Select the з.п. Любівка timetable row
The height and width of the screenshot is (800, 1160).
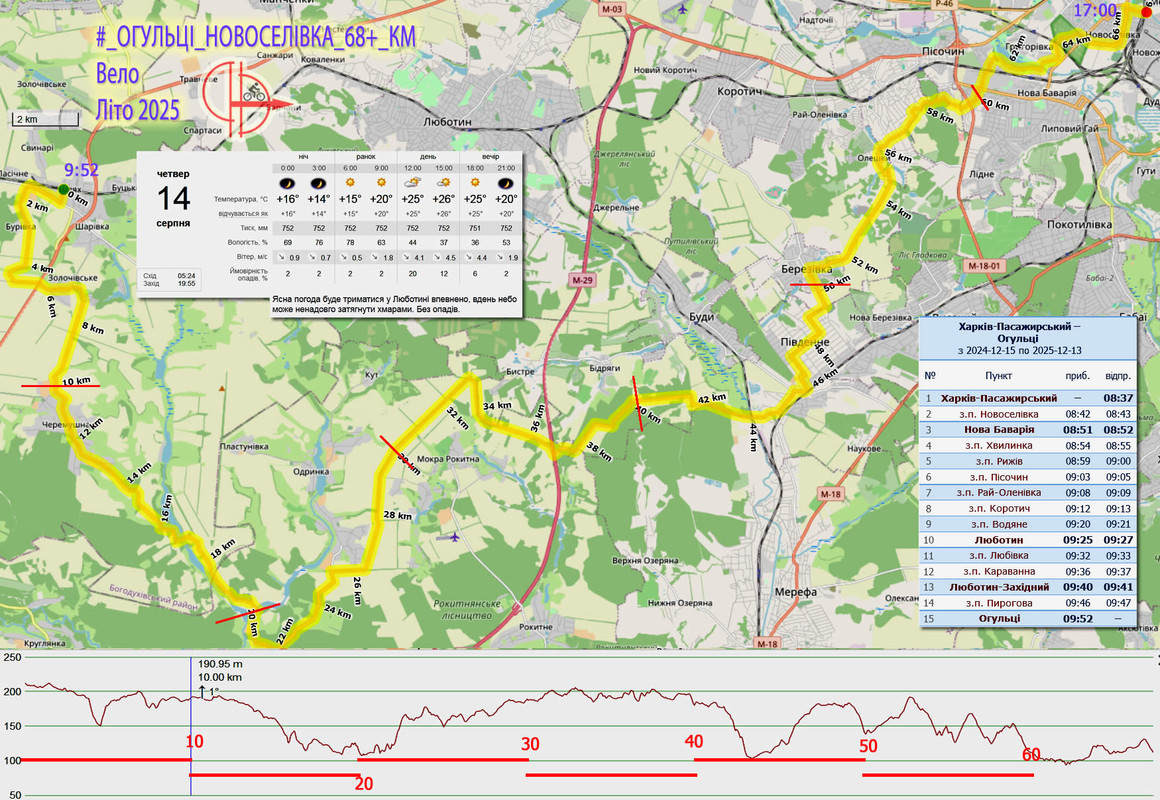1028,556
